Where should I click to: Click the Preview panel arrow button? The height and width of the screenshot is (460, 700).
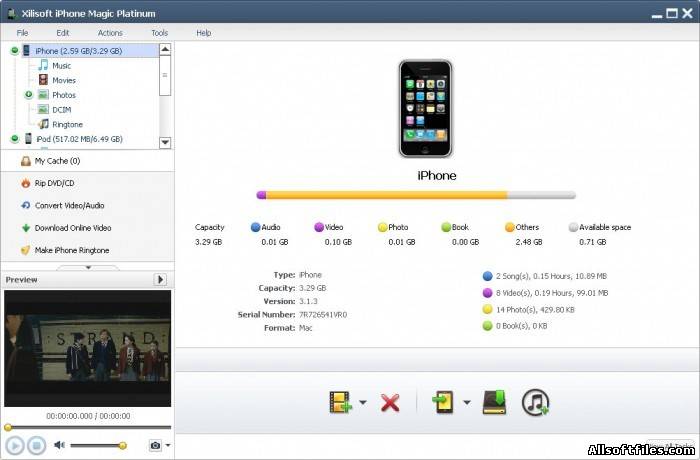(160, 280)
